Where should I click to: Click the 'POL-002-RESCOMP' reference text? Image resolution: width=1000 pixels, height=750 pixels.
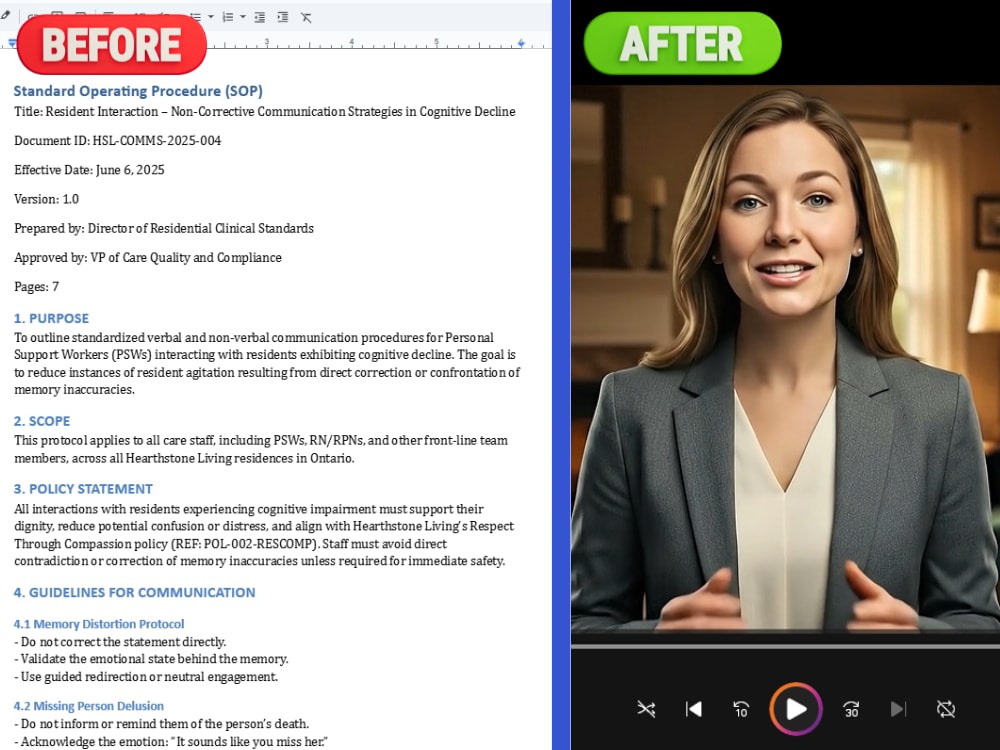[x=260, y=544]
